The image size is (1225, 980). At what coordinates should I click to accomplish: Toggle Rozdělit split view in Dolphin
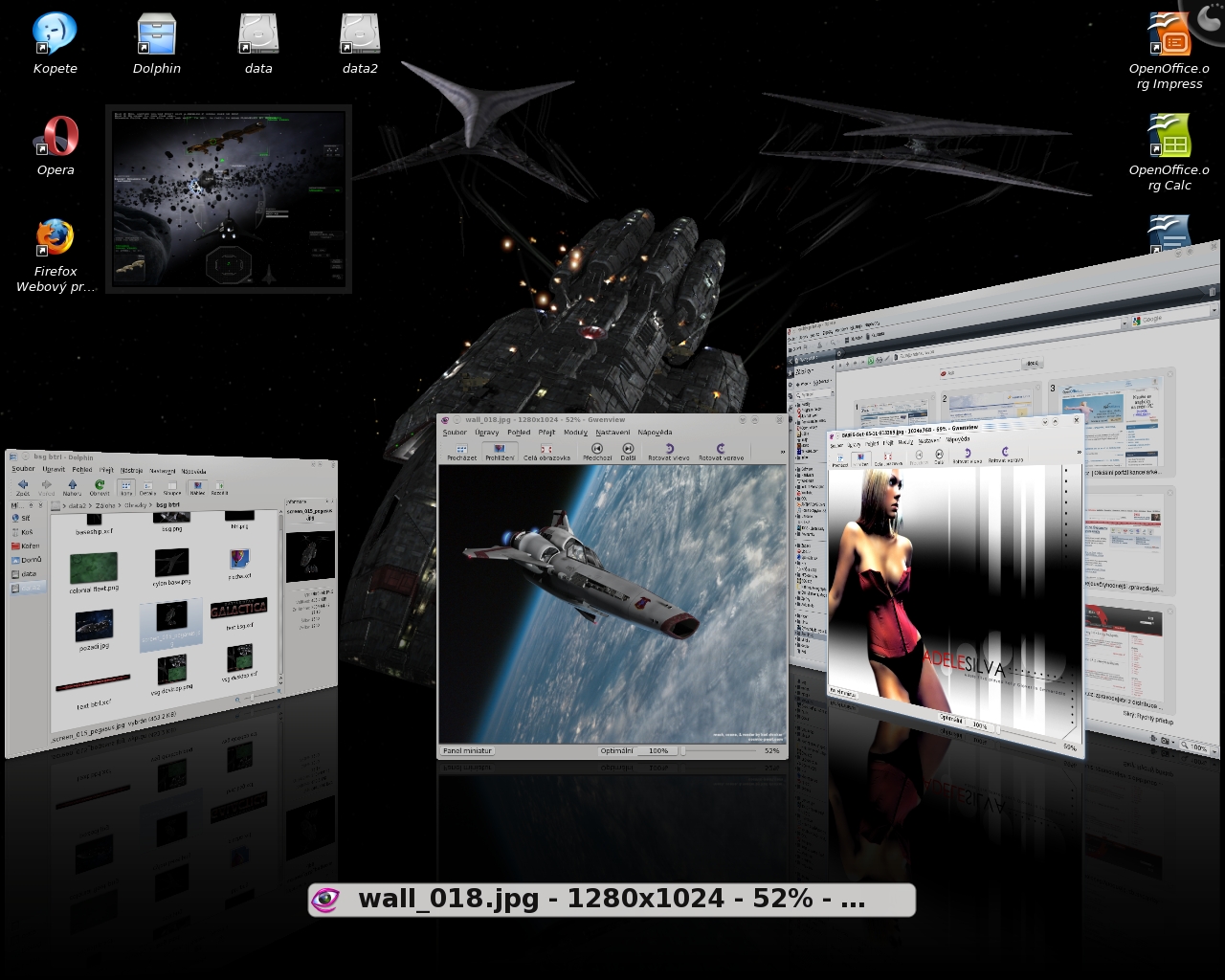click(219, 488)
